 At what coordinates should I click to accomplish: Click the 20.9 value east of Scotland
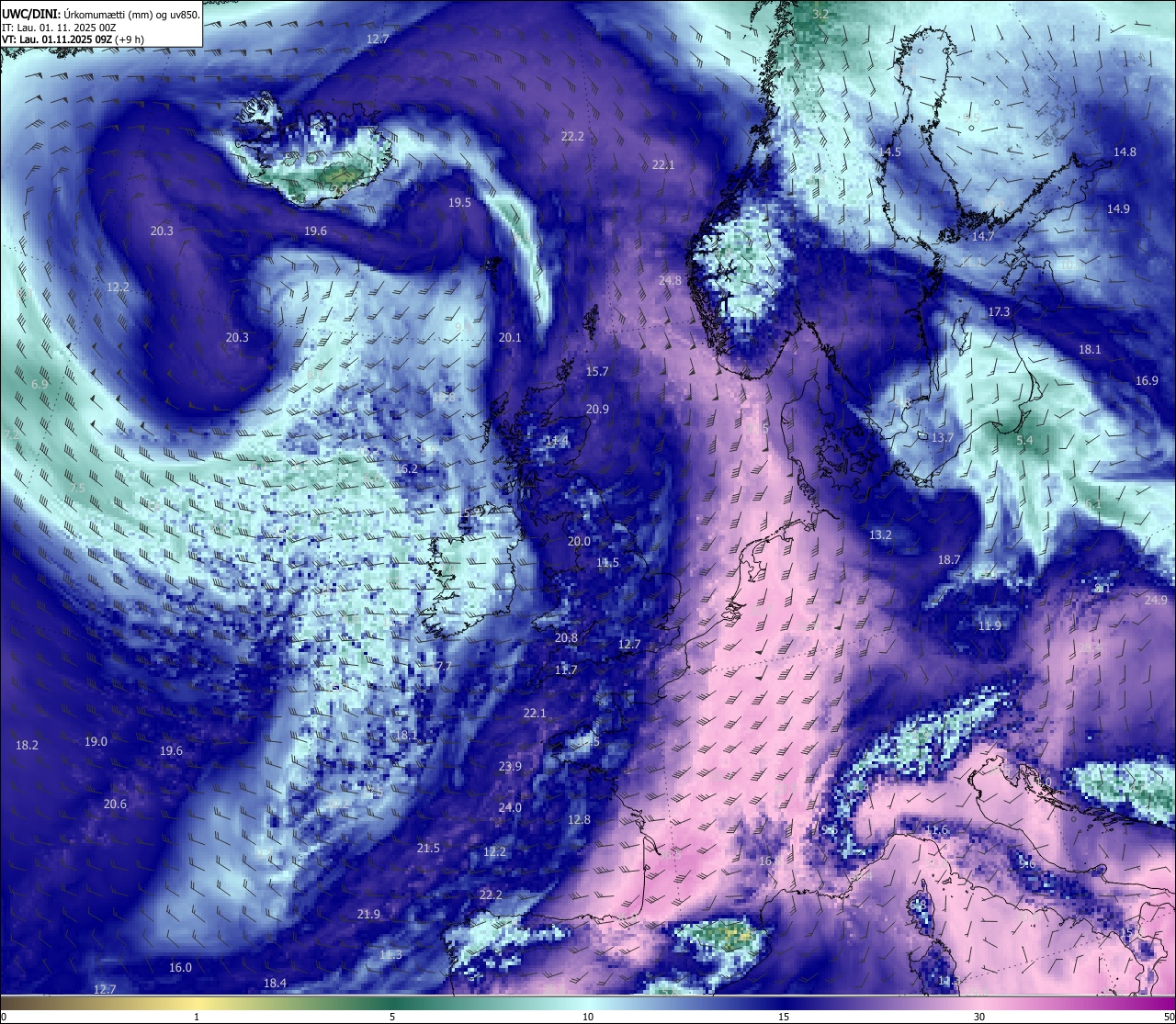coord(597,409)
